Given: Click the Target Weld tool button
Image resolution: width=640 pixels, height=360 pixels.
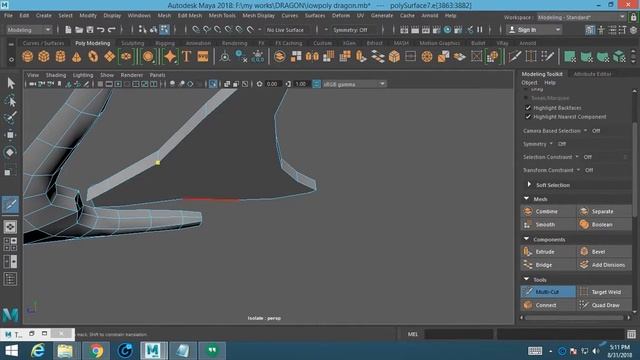Looking at the screenshot, I should [x=604, y=292].
